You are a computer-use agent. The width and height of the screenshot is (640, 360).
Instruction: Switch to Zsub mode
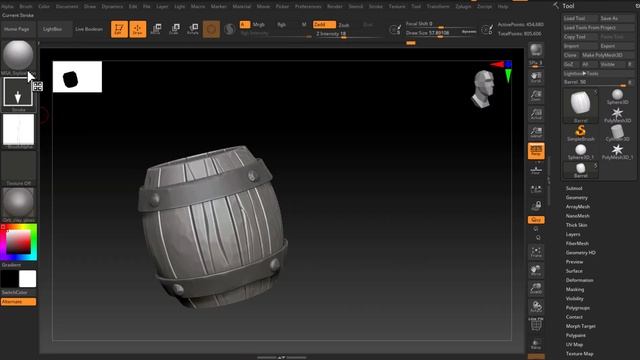[344, 25]
